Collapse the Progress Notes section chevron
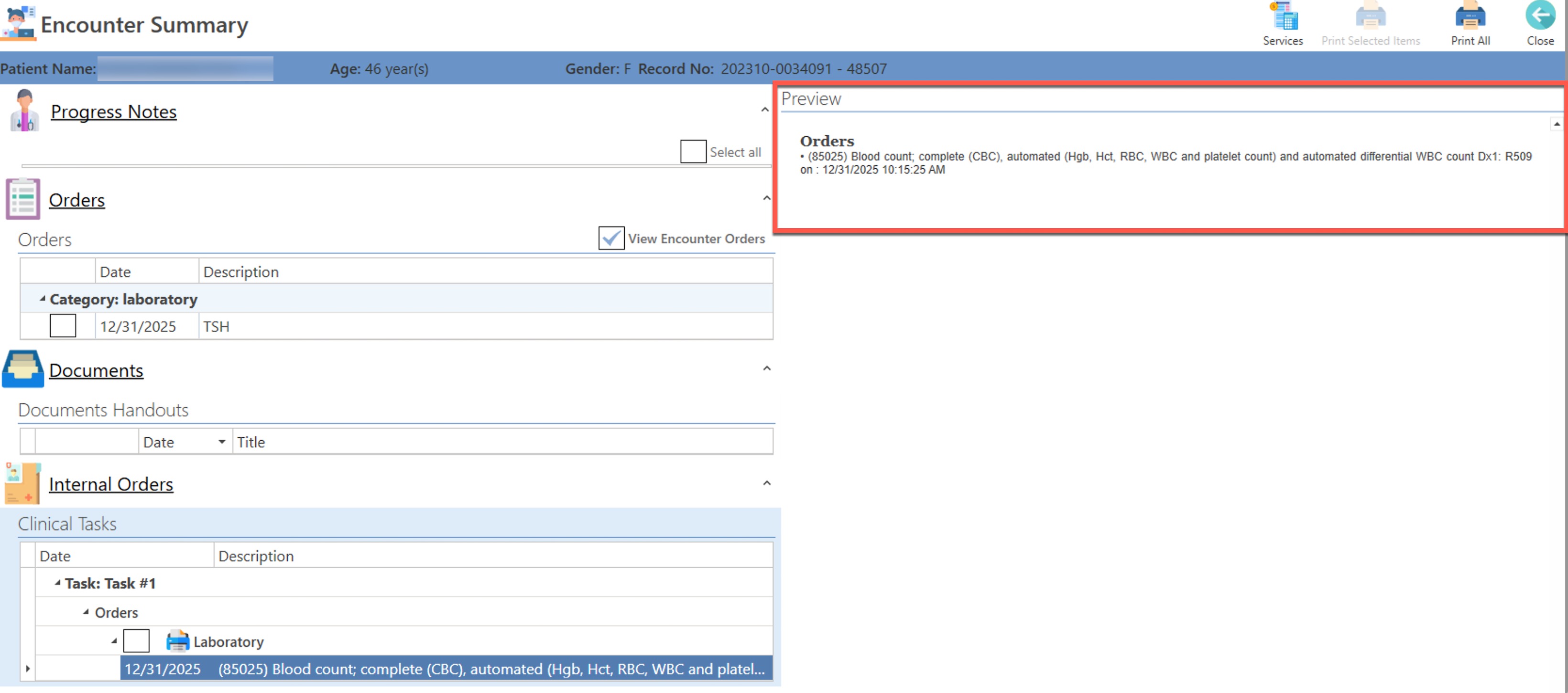This screenshot has width=1568, height=693. click(x=765, y=110)
